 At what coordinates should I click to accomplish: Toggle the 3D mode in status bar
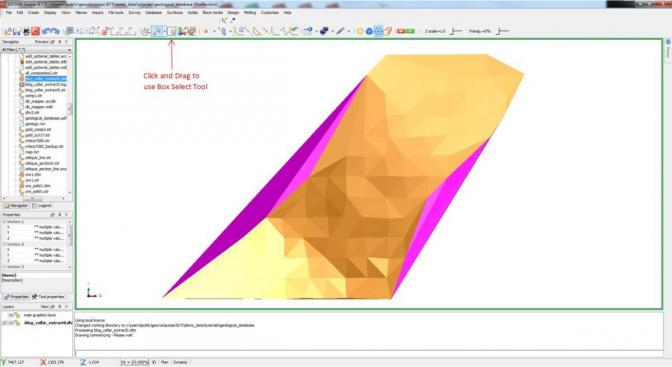click(154, 362)
